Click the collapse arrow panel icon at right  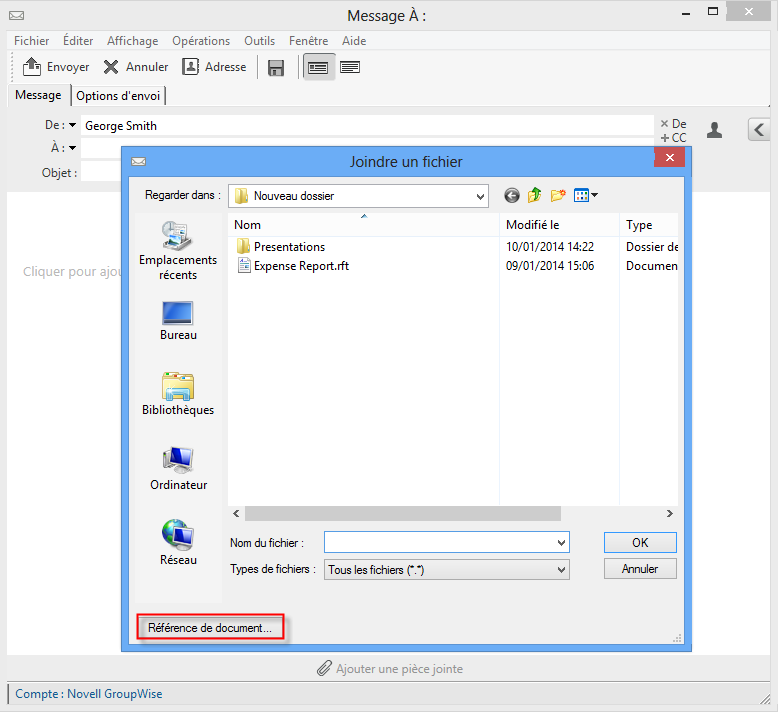[x=759, y=130]
